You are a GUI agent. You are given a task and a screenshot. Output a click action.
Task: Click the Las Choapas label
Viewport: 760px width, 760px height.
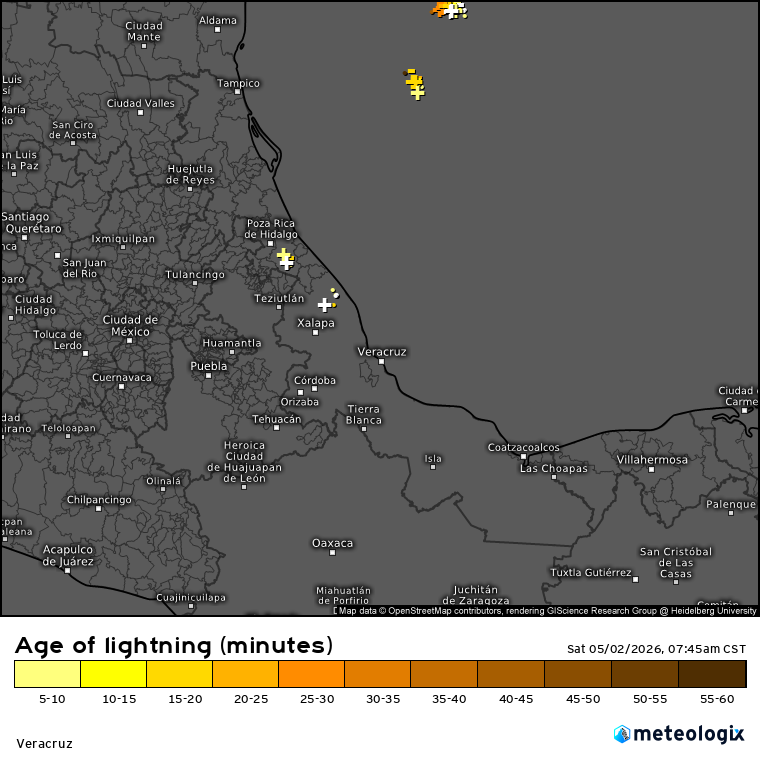[x=554, y=469]
